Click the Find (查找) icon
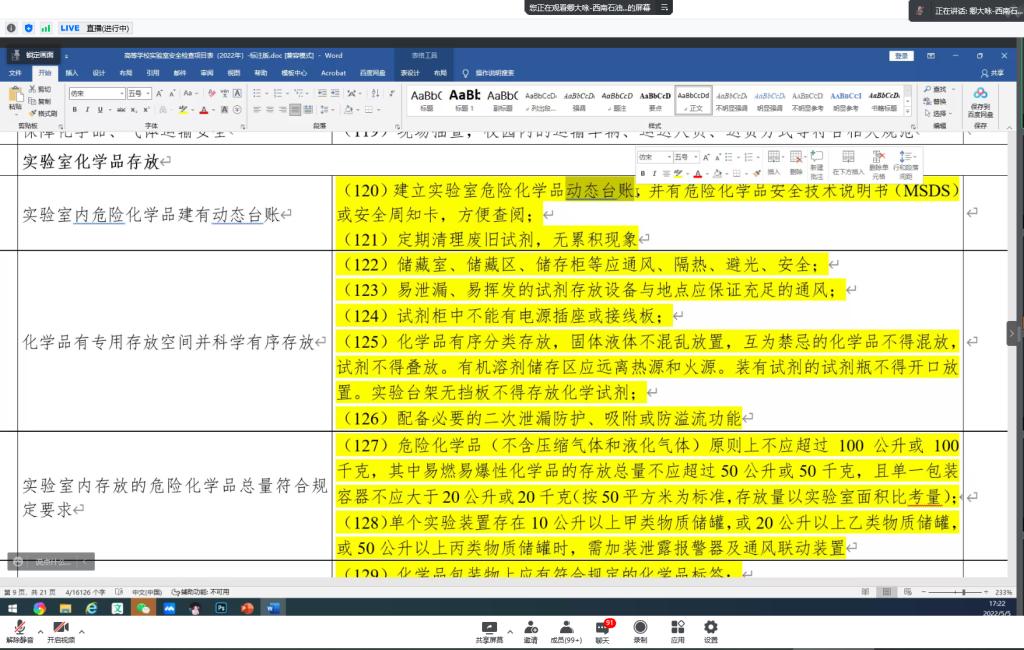The height and width of the screenshot is (650, 1024). [939, 89]
